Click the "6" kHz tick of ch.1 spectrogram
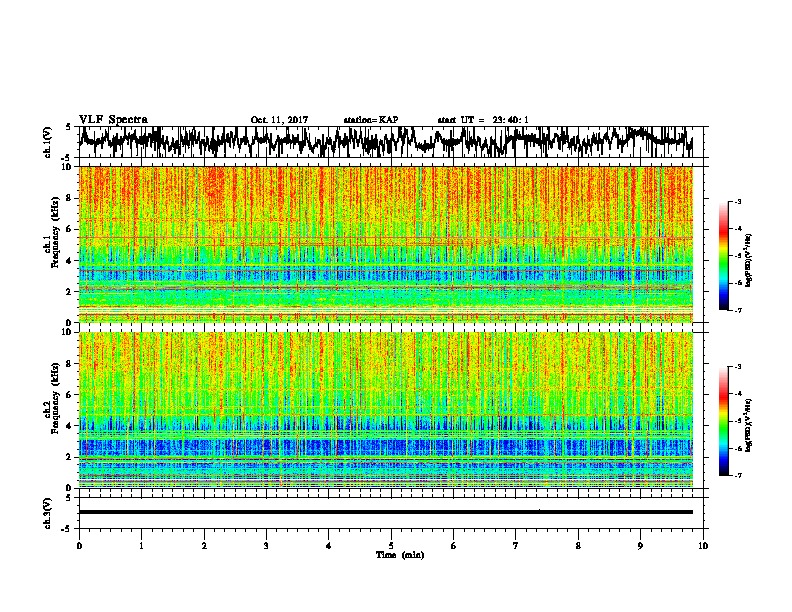The width and height of the screenshot is (792, 612). pyautogui.click(x=71, y=229)
